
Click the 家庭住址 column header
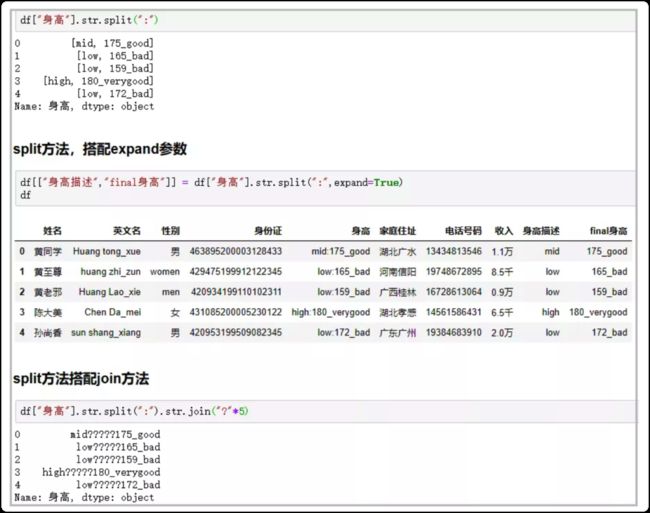(398, 231)
